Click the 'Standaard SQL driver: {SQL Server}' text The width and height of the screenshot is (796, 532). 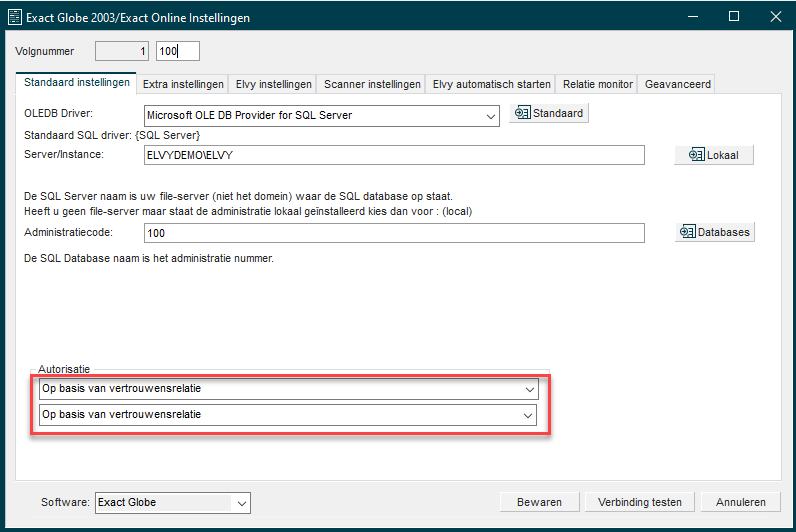pos(112,136)
